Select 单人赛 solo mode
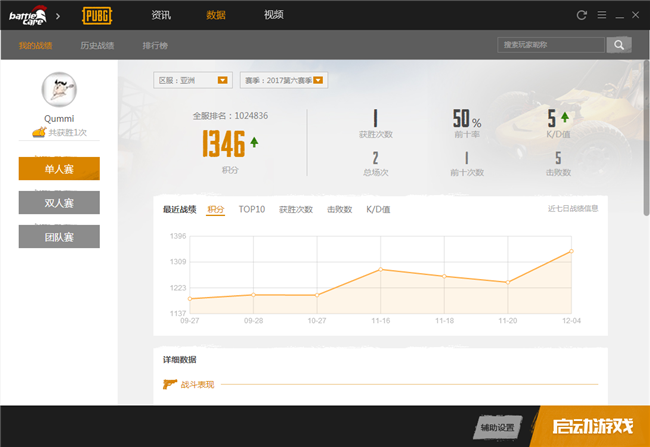 pyautogui.click(x=59, y=168)
